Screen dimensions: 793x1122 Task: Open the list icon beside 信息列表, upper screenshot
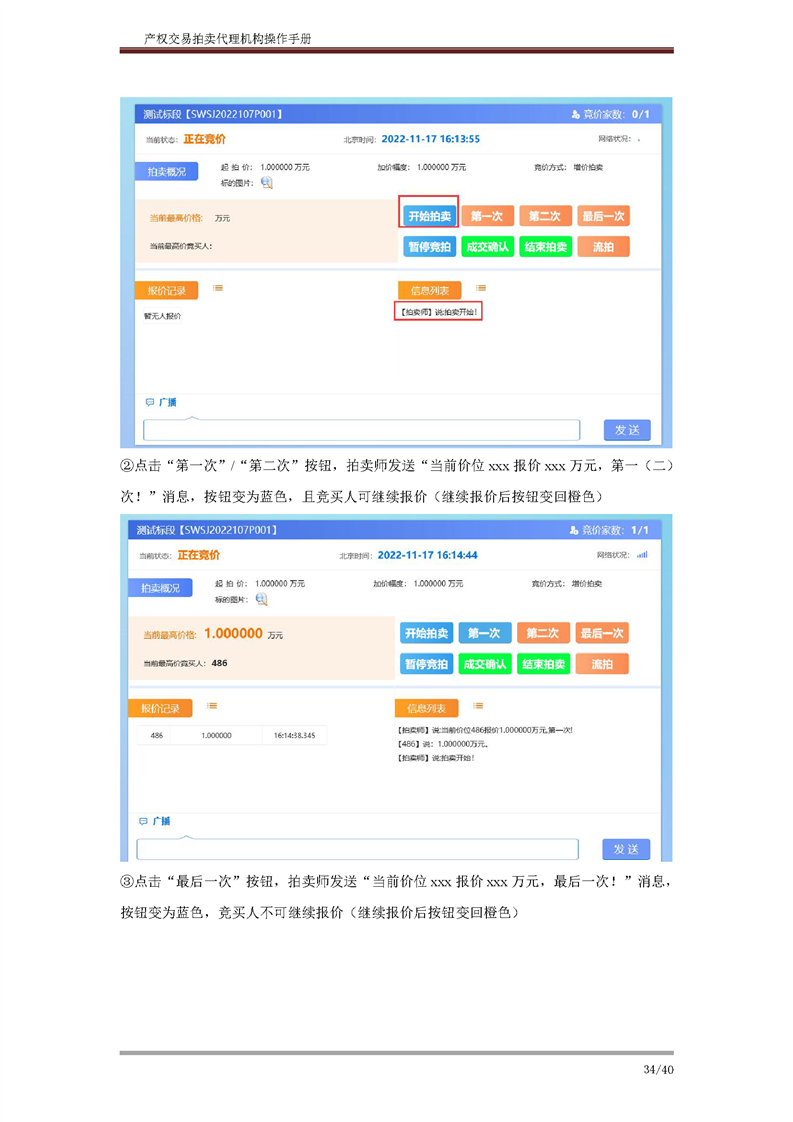[x=480, y=289]
